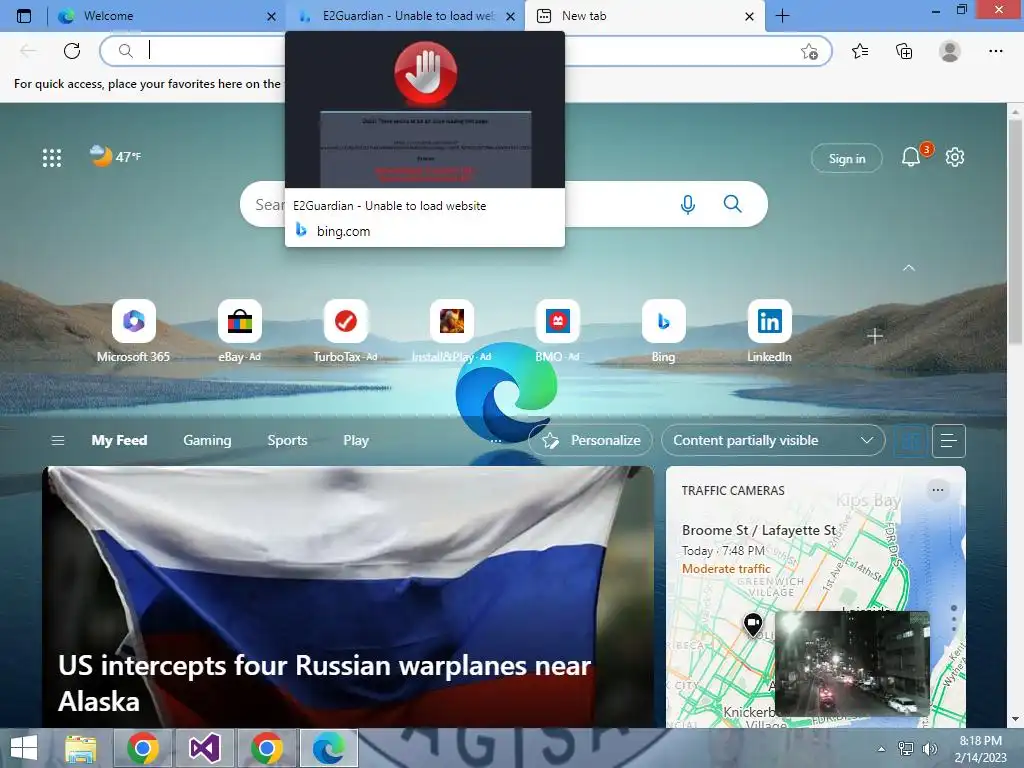The image size is (1024, 768).
Task: Open a new browser tab
Action: pyautogui.click(x=782, y=16)
